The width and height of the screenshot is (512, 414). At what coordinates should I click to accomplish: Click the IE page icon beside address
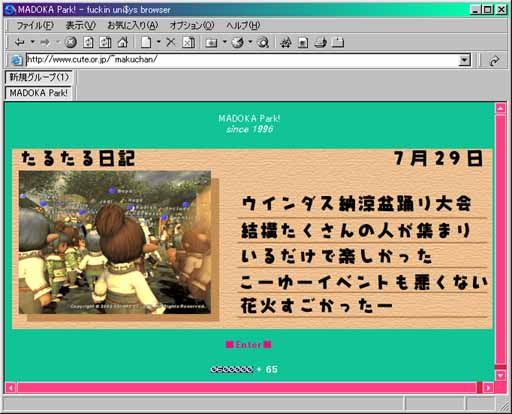(16, 60)
